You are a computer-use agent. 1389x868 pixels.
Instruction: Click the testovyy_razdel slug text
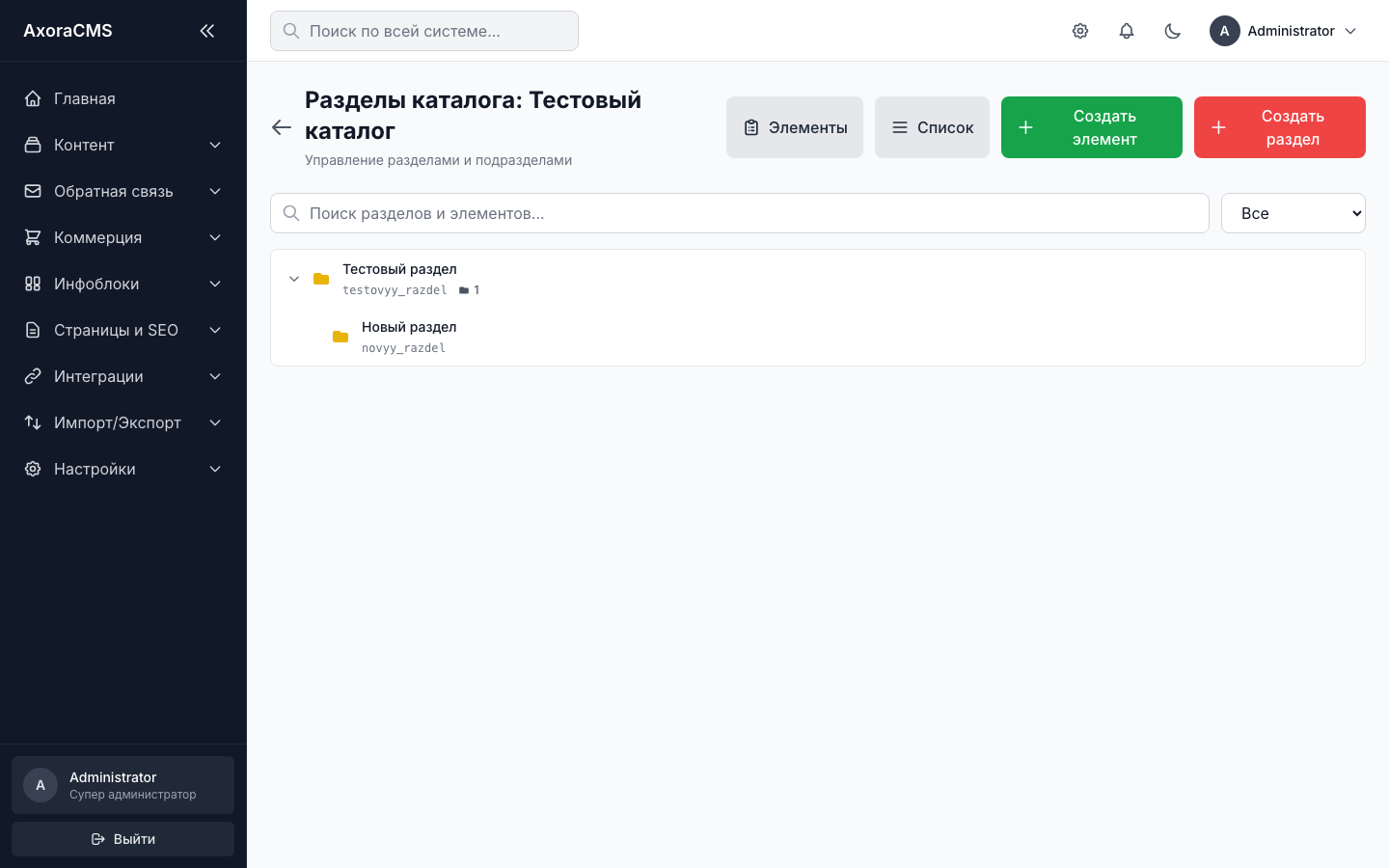click(x=395, y=290)
